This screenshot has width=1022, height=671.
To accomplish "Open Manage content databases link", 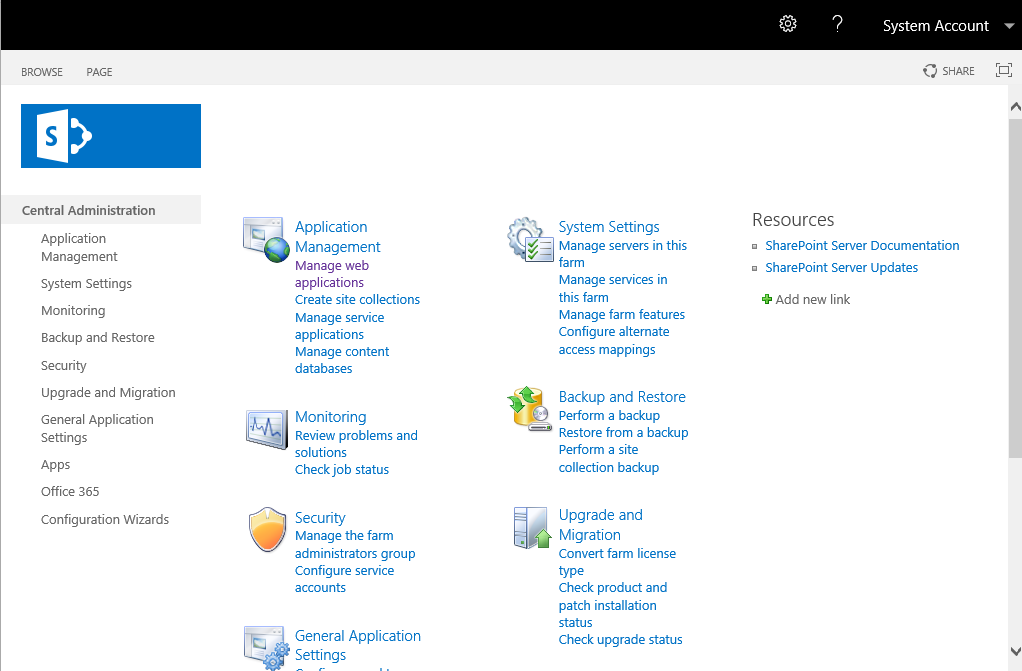I will point(342,360).
